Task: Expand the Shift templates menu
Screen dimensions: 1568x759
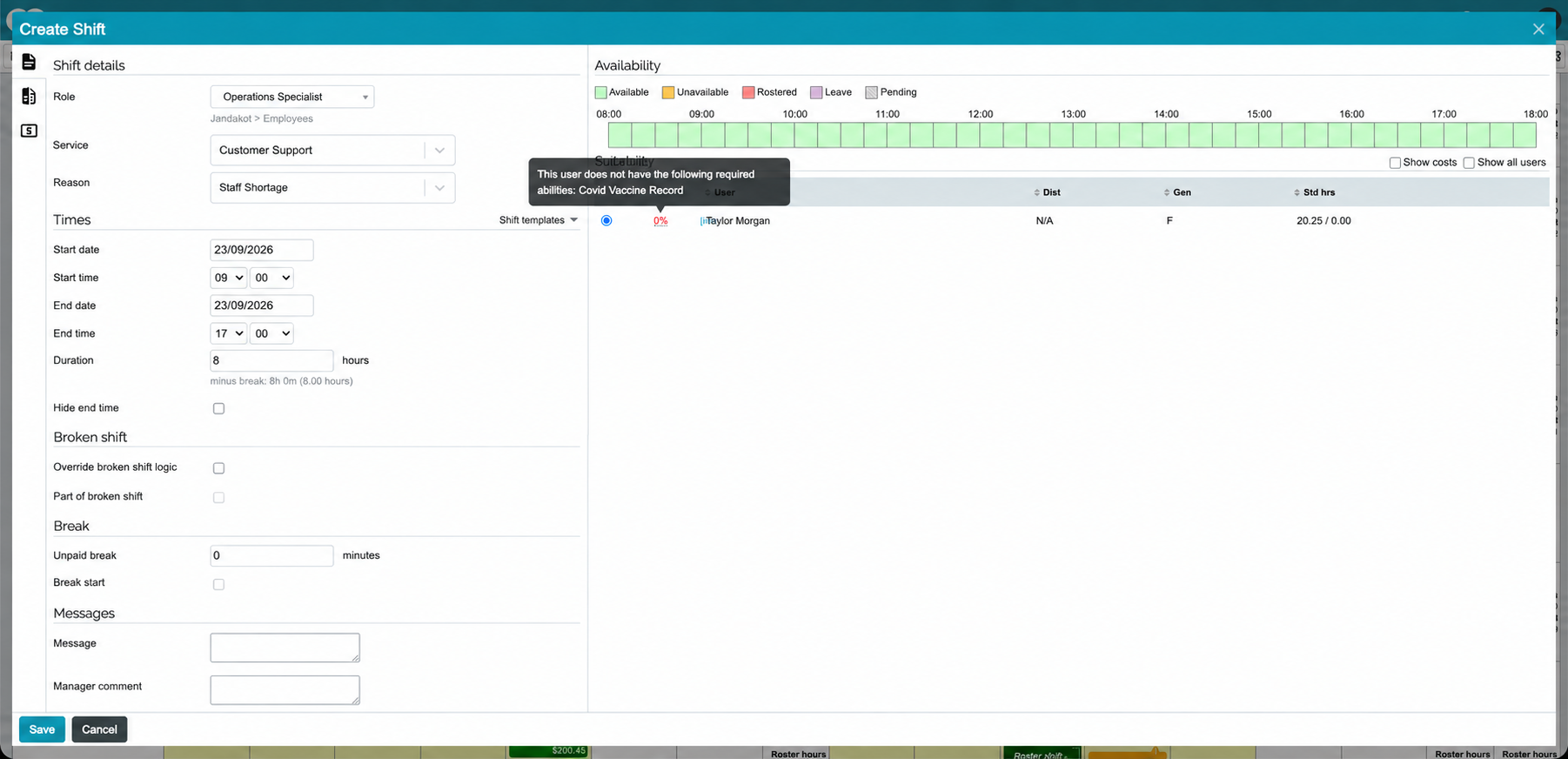Action: (539, 220)
